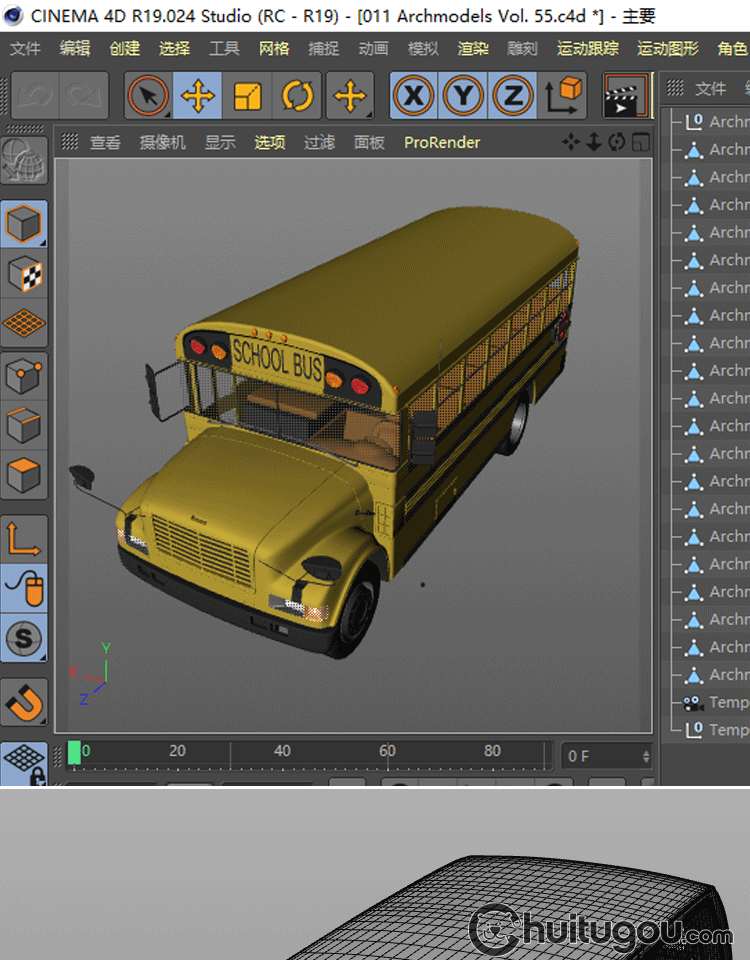Switch to Points mode
The height and width of the screenshot is (960, 750).
tap(24, 377)
